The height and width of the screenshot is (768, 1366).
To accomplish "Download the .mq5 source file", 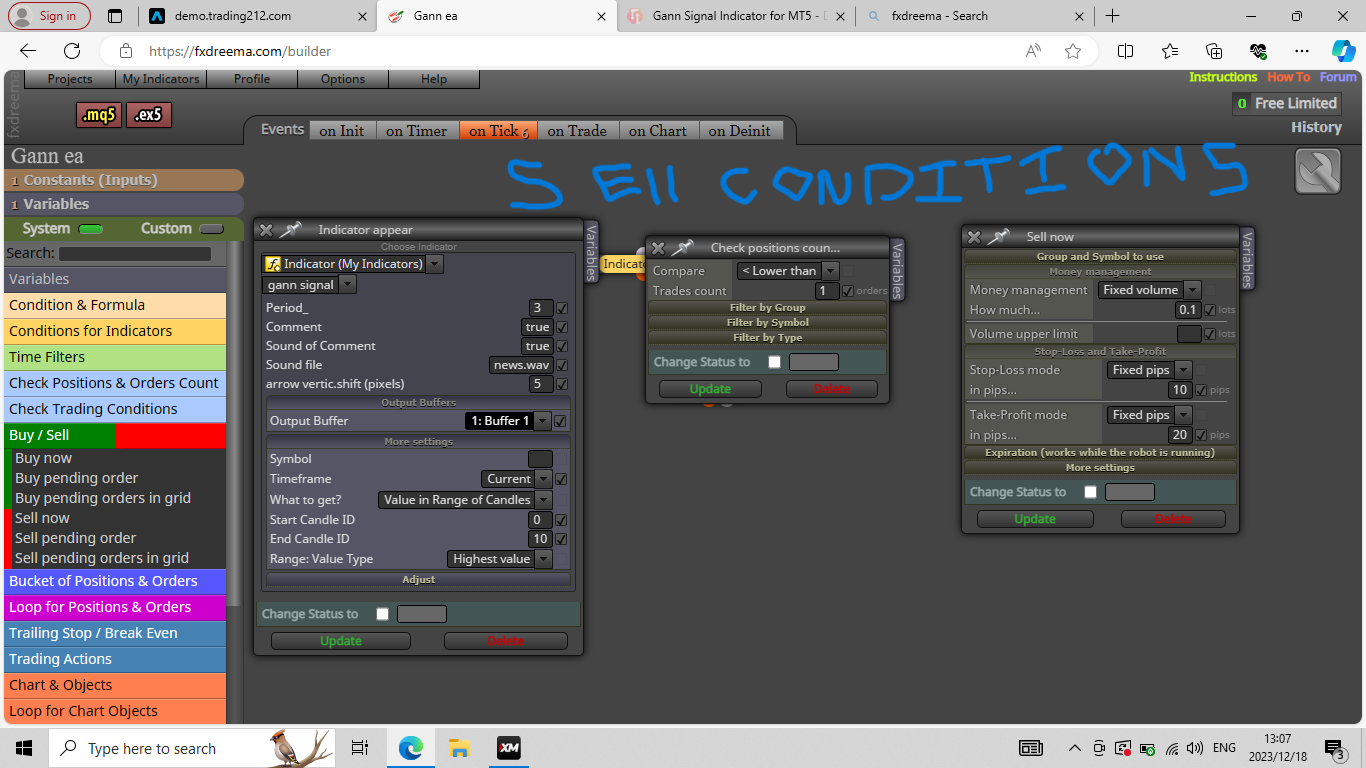I will tap(99, 115).
